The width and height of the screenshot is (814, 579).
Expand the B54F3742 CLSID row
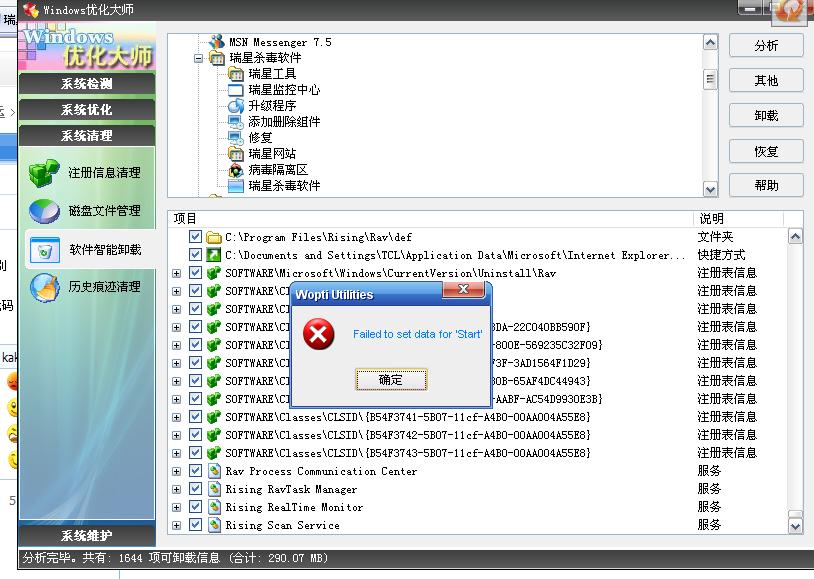(x=177, y=435)
